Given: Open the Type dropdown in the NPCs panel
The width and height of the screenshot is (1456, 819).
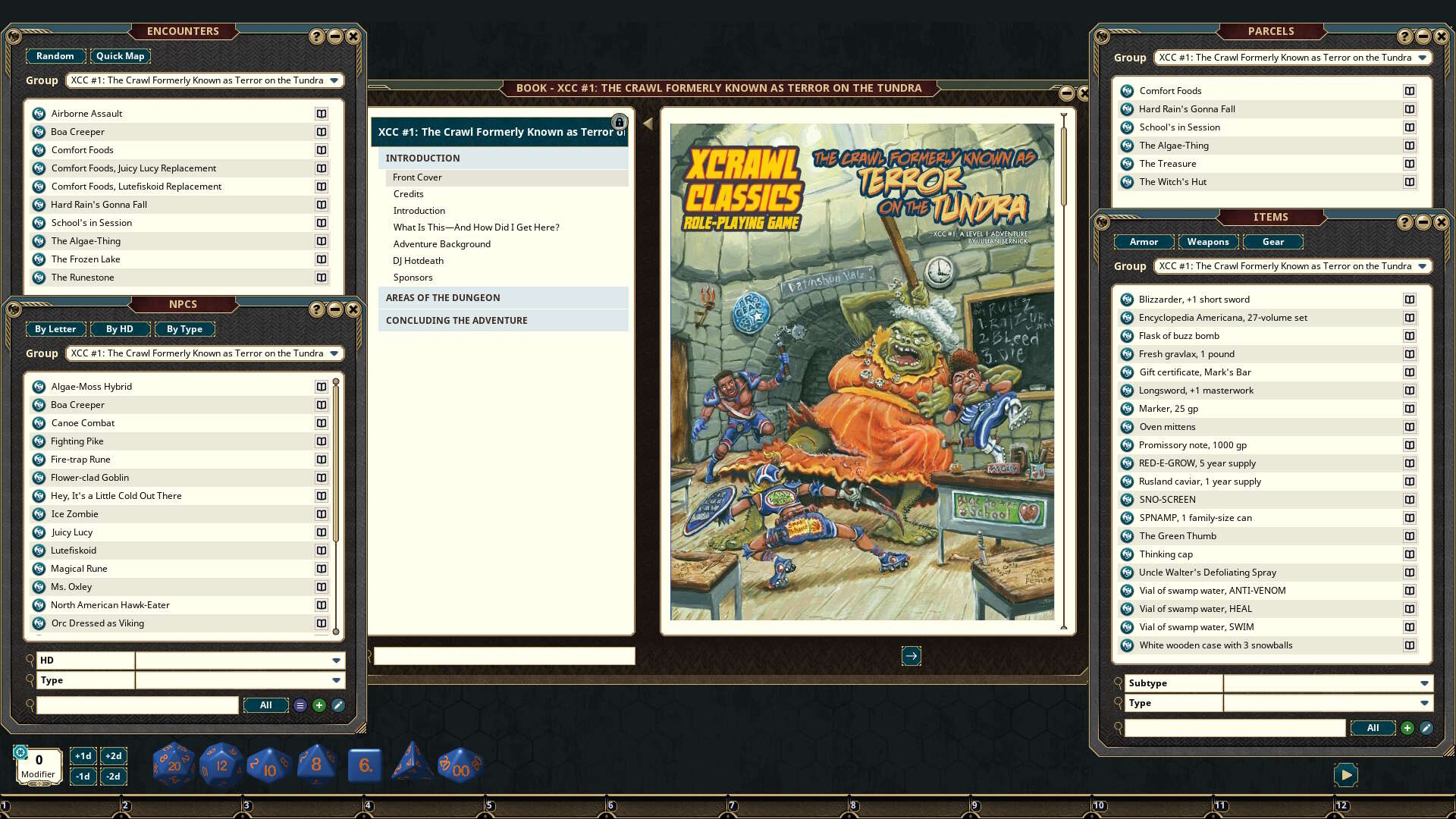Looking at the screenshot, I should (240, 680).
